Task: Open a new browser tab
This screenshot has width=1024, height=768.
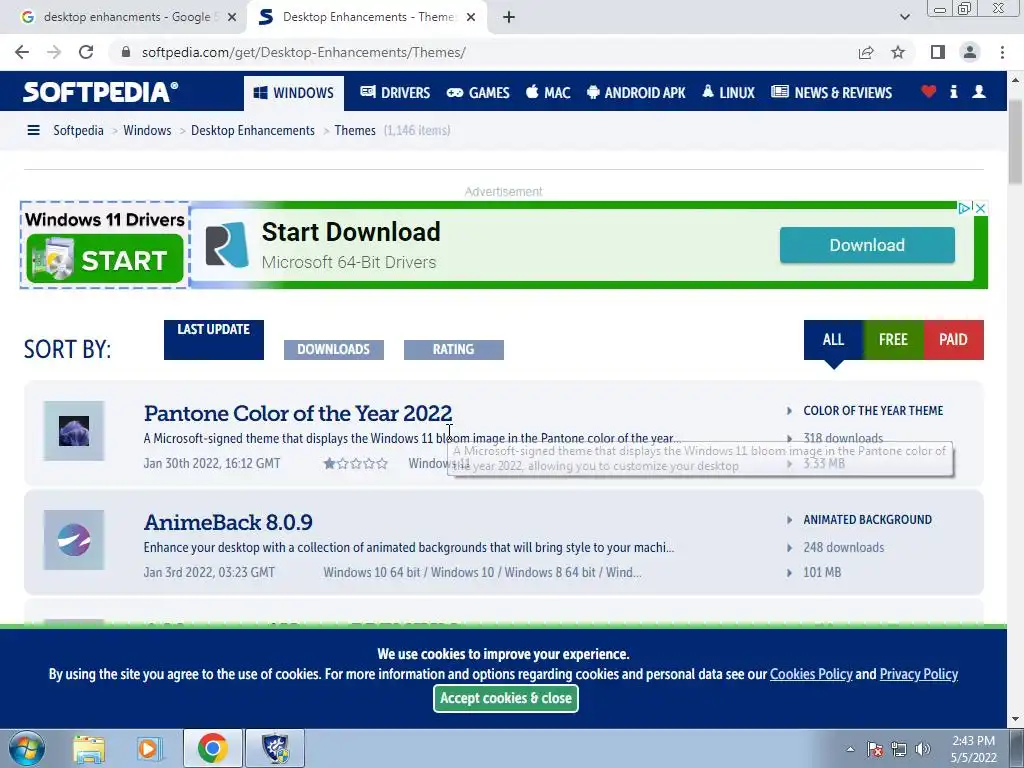Action: point(509,17)
